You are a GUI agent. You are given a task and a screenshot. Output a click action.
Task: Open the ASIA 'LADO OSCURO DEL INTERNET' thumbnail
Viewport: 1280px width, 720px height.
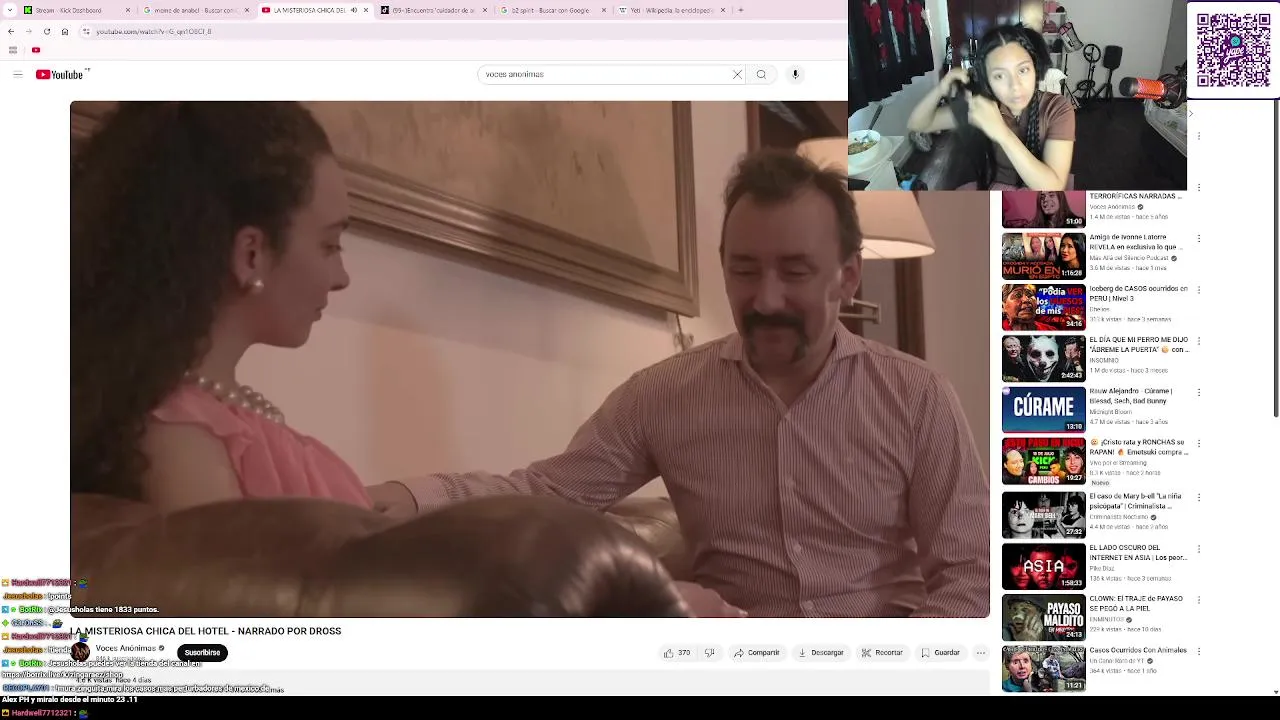1043,566
